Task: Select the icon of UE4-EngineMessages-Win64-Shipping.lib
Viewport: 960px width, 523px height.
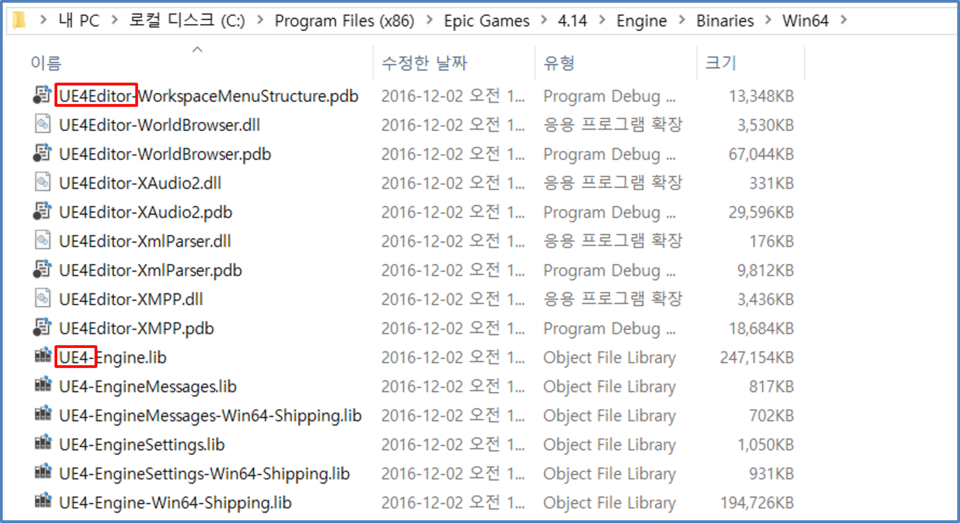Action: click(x=43, y=413)
